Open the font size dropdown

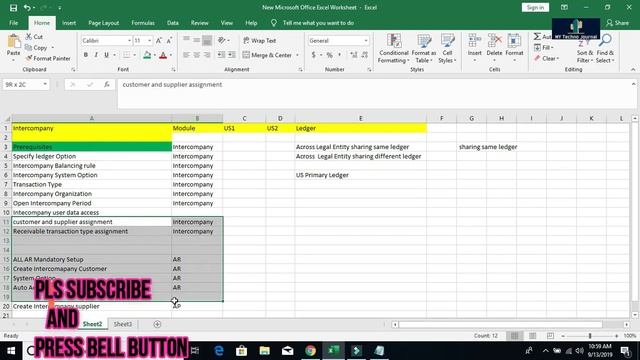pos(149,40)
